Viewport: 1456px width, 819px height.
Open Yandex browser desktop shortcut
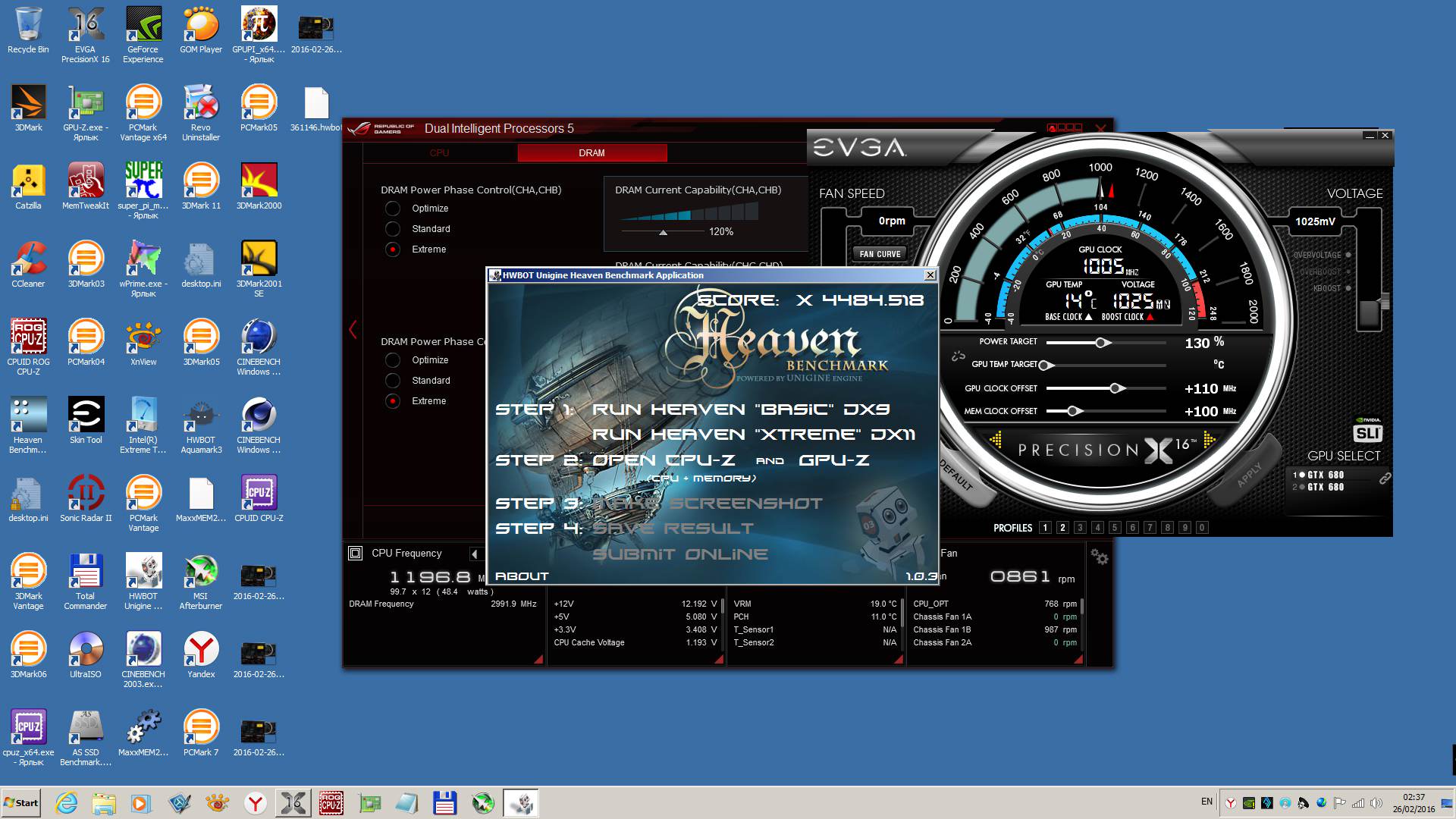pyautogui.click(x=201, y=656)
